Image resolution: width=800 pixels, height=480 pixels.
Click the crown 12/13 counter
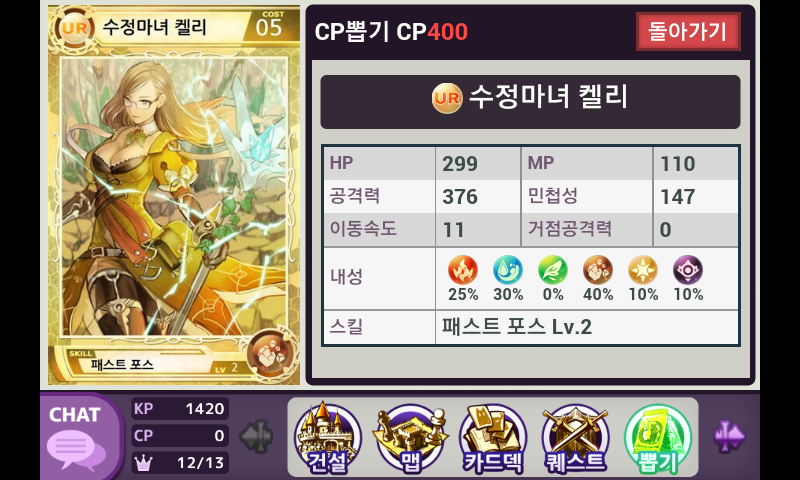coord(180,463)
